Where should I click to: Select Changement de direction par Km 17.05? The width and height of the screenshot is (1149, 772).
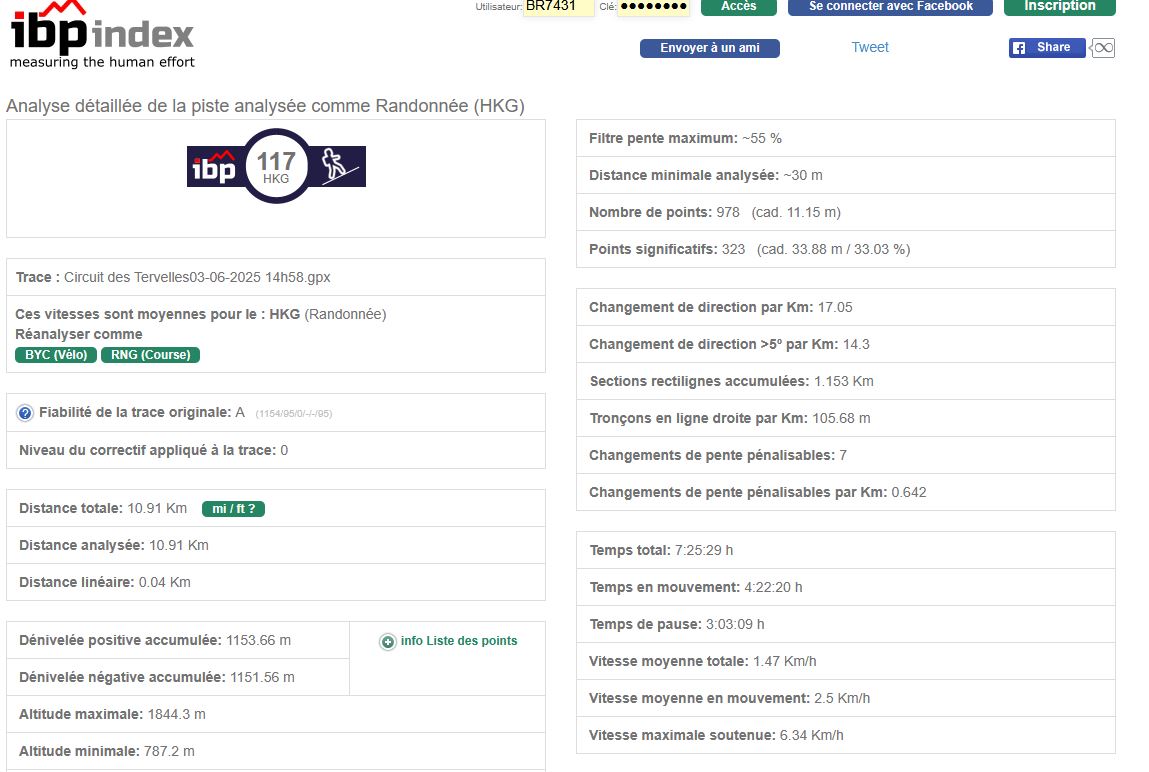pos(721,308)
